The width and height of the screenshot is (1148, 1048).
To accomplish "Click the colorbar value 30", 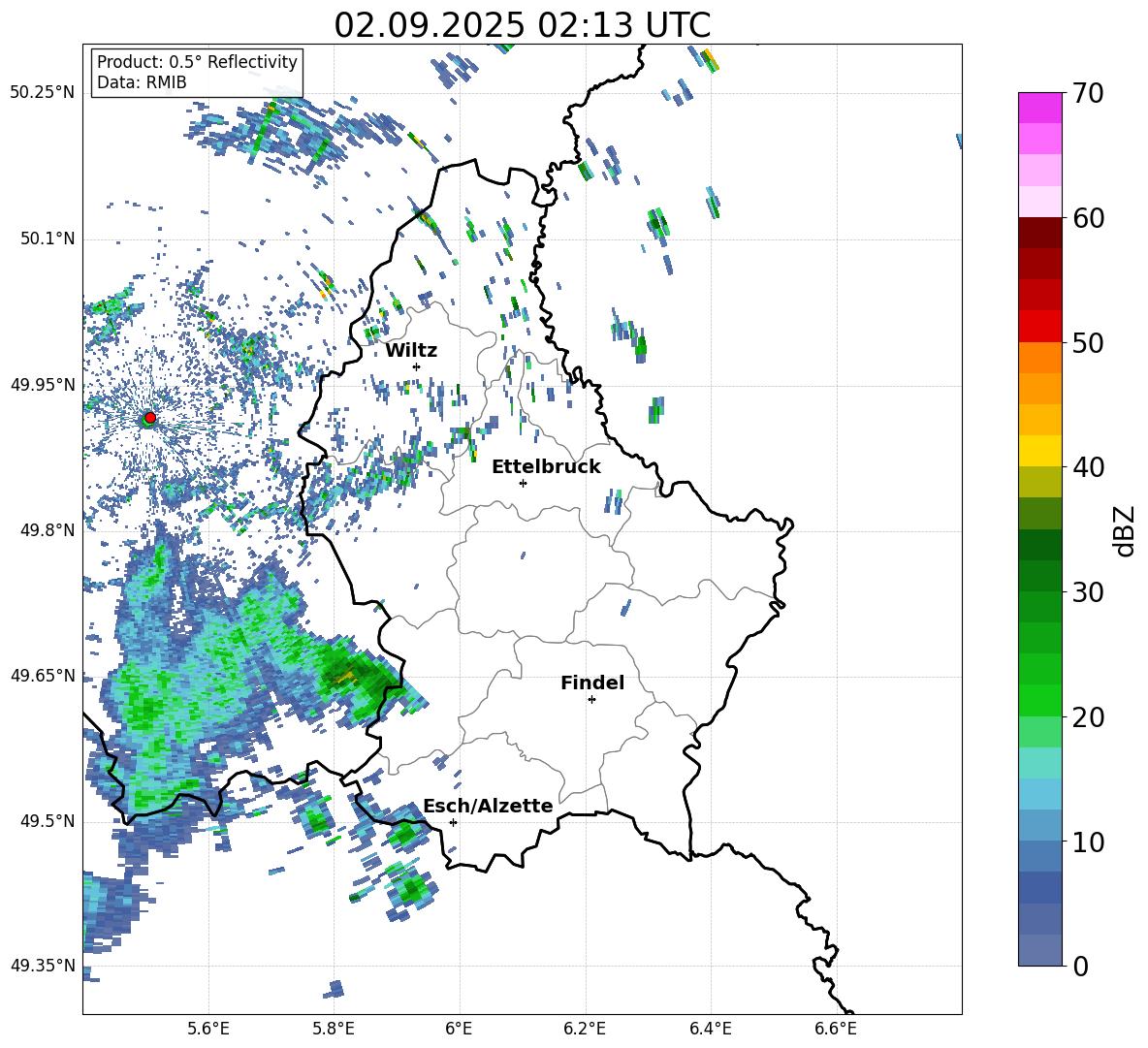I will [1088, 592].
